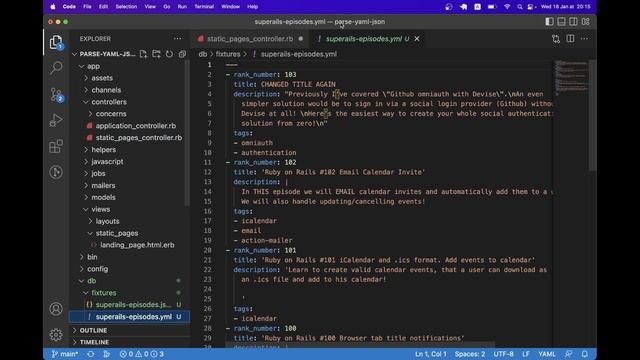Open the Accounts menu icon
The image size is (640, 360).
56,309
